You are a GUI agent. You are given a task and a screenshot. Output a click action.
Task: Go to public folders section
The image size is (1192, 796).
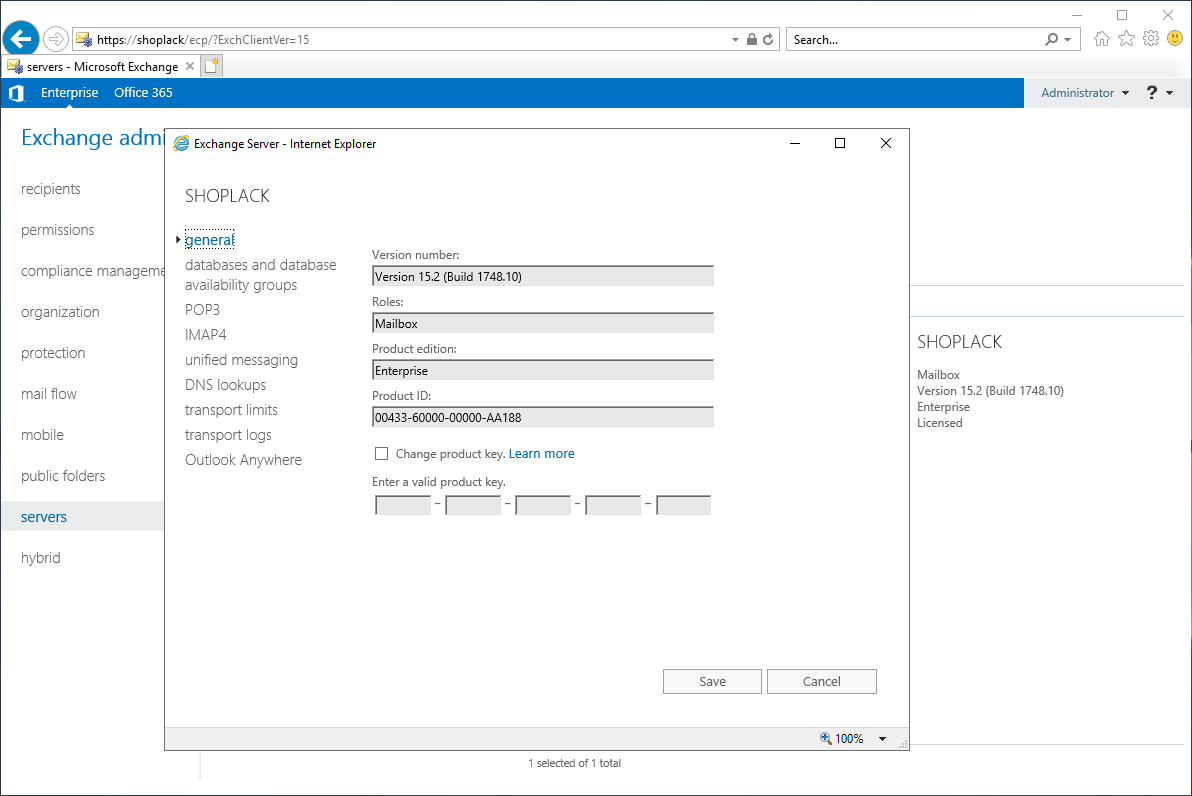(63, 476)
